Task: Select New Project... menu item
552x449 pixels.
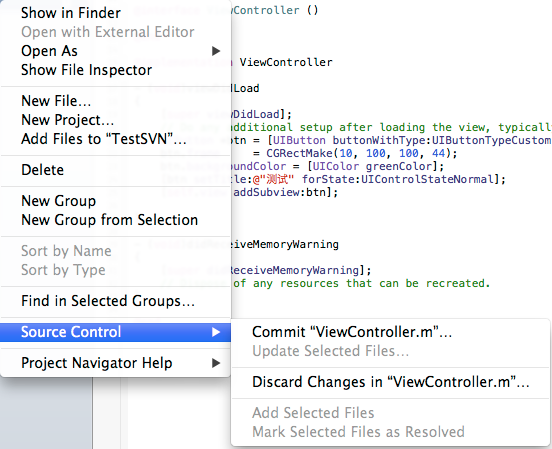Action: point(115,120)
